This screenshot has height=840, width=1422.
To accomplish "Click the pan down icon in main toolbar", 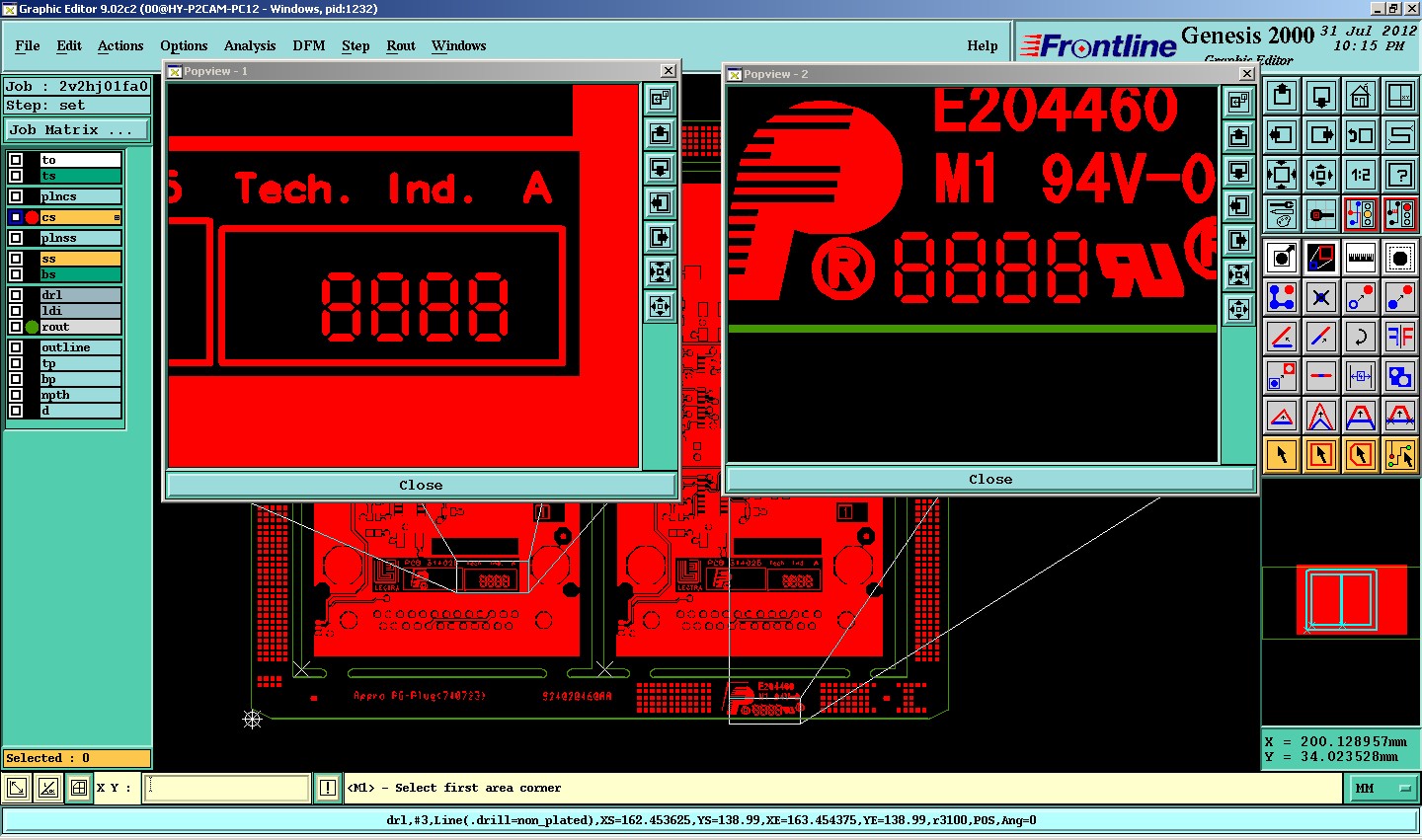I will pos(1321,96).
